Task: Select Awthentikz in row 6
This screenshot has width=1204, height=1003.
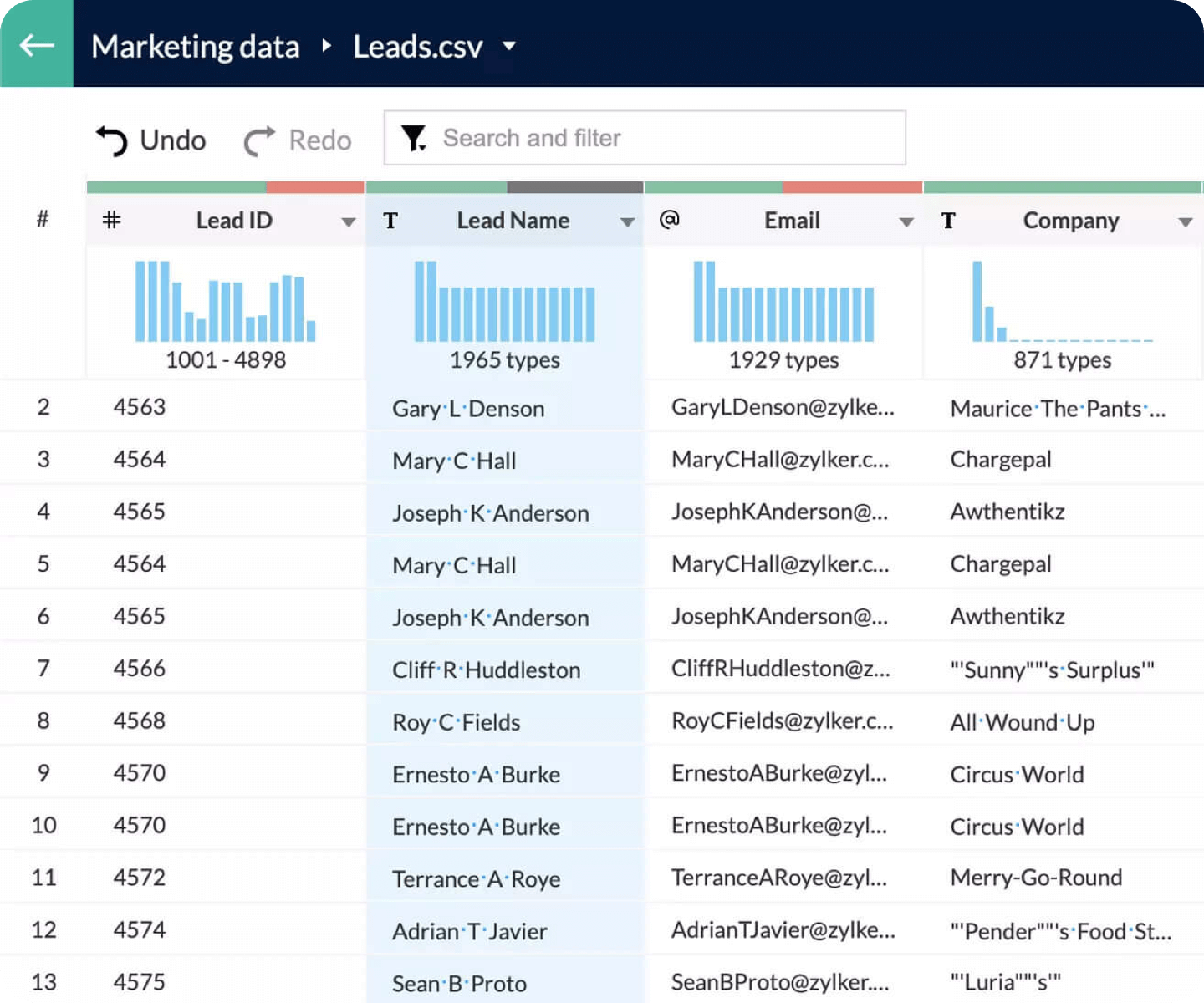Action: [x=1063, y=617]
